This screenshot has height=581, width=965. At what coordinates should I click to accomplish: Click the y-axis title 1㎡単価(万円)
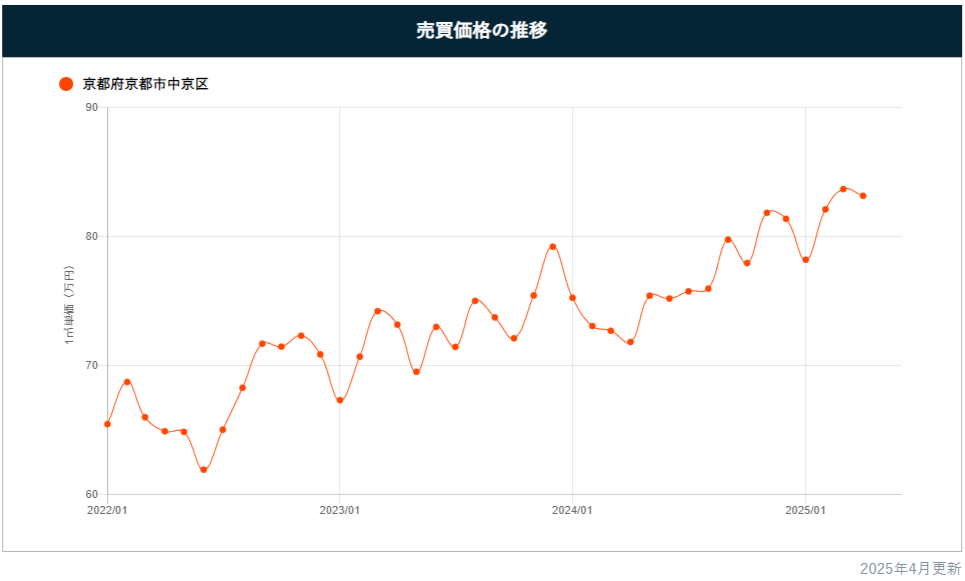(x=69, y=305)
